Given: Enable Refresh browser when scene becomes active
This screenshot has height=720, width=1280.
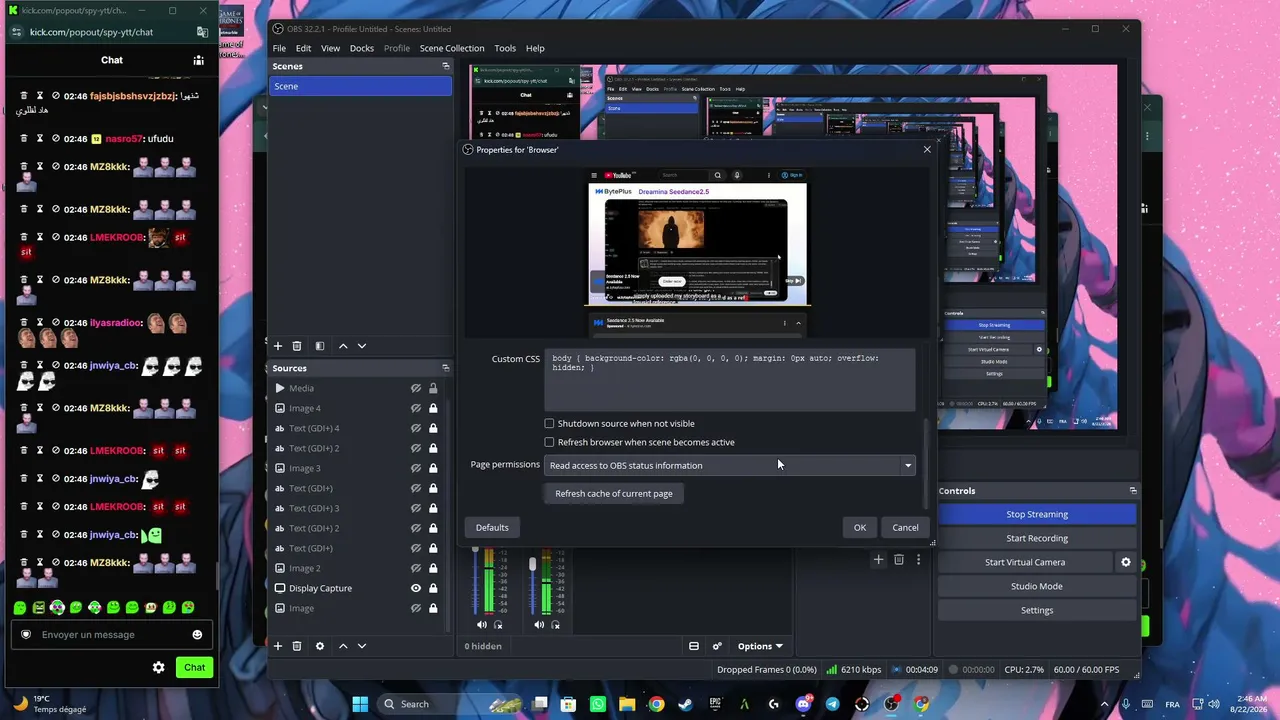Looking at the screenshot, I should [x=549, y=442].
